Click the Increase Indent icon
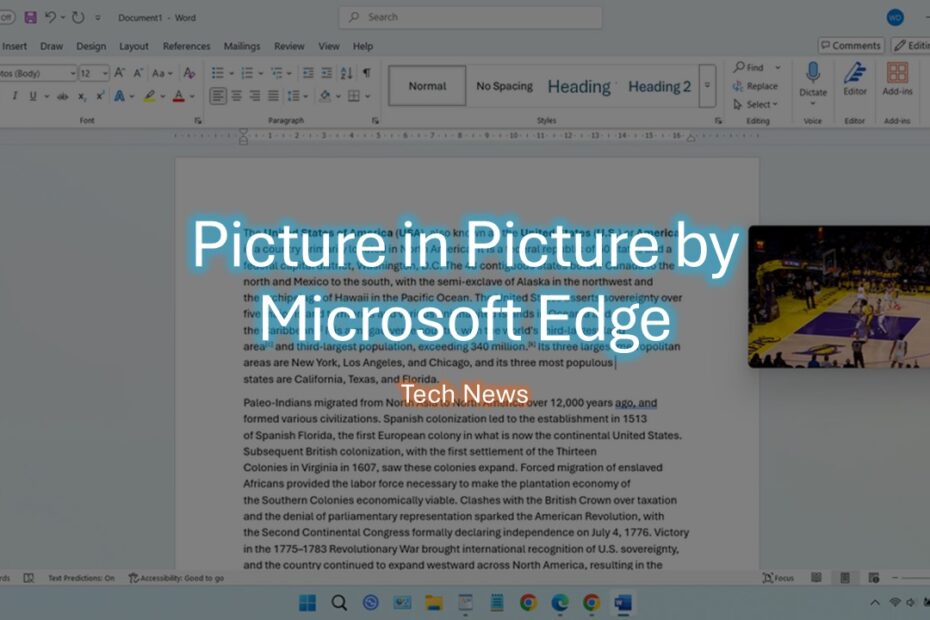This screenshot has width=930, height=620. (326, 73)
